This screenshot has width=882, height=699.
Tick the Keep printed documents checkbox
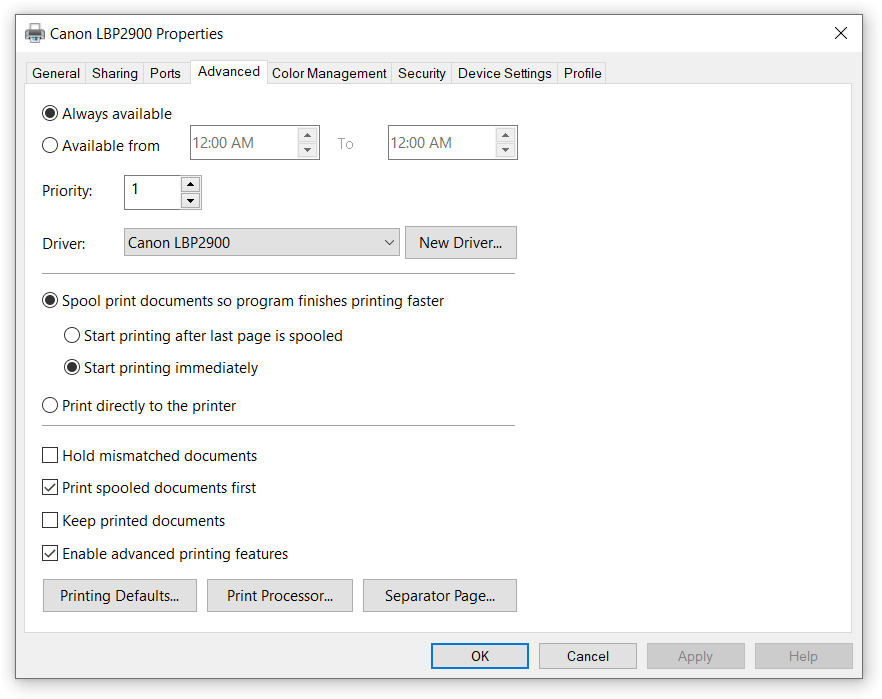point(50,521)
